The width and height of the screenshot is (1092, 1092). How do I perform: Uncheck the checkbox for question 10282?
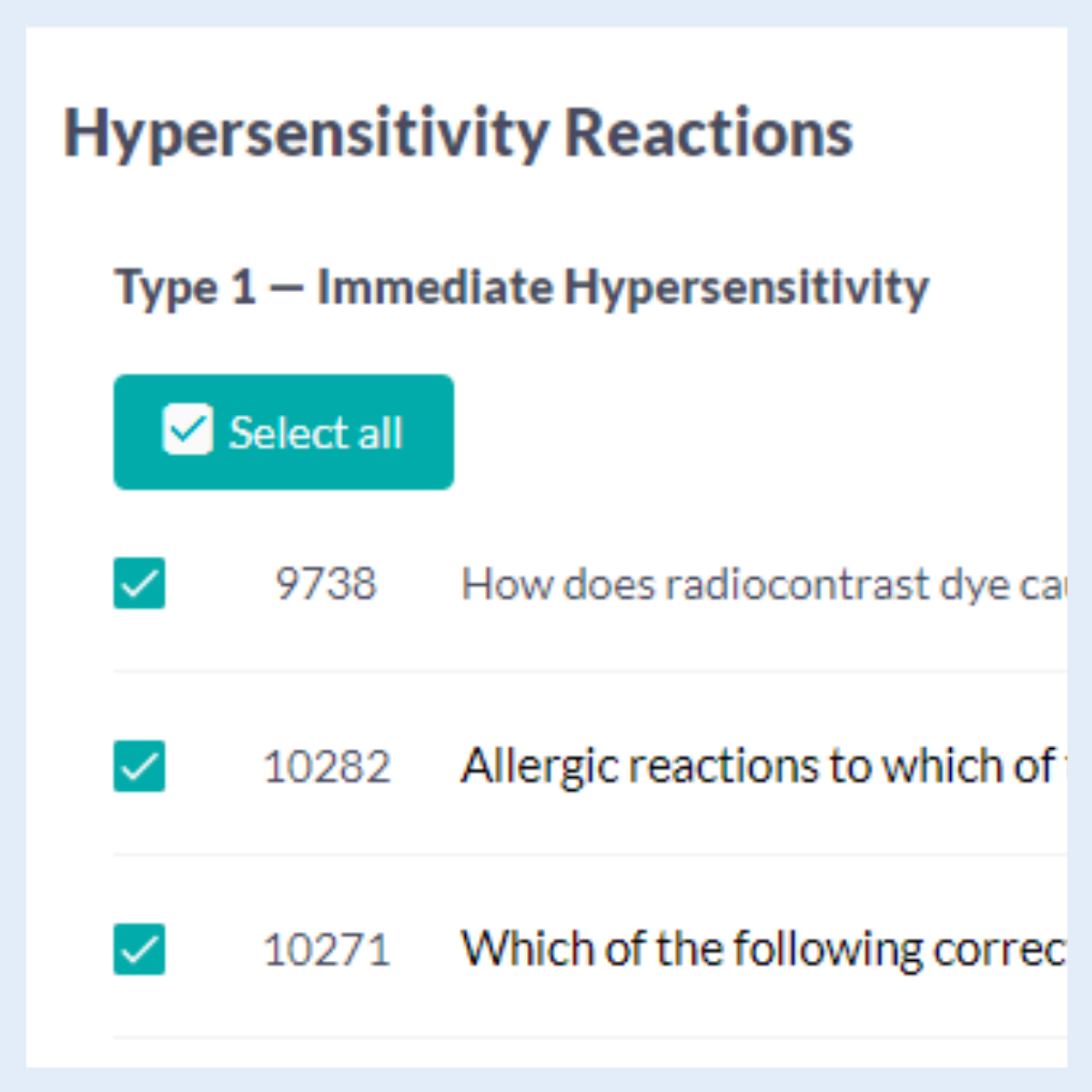[139, 766]
